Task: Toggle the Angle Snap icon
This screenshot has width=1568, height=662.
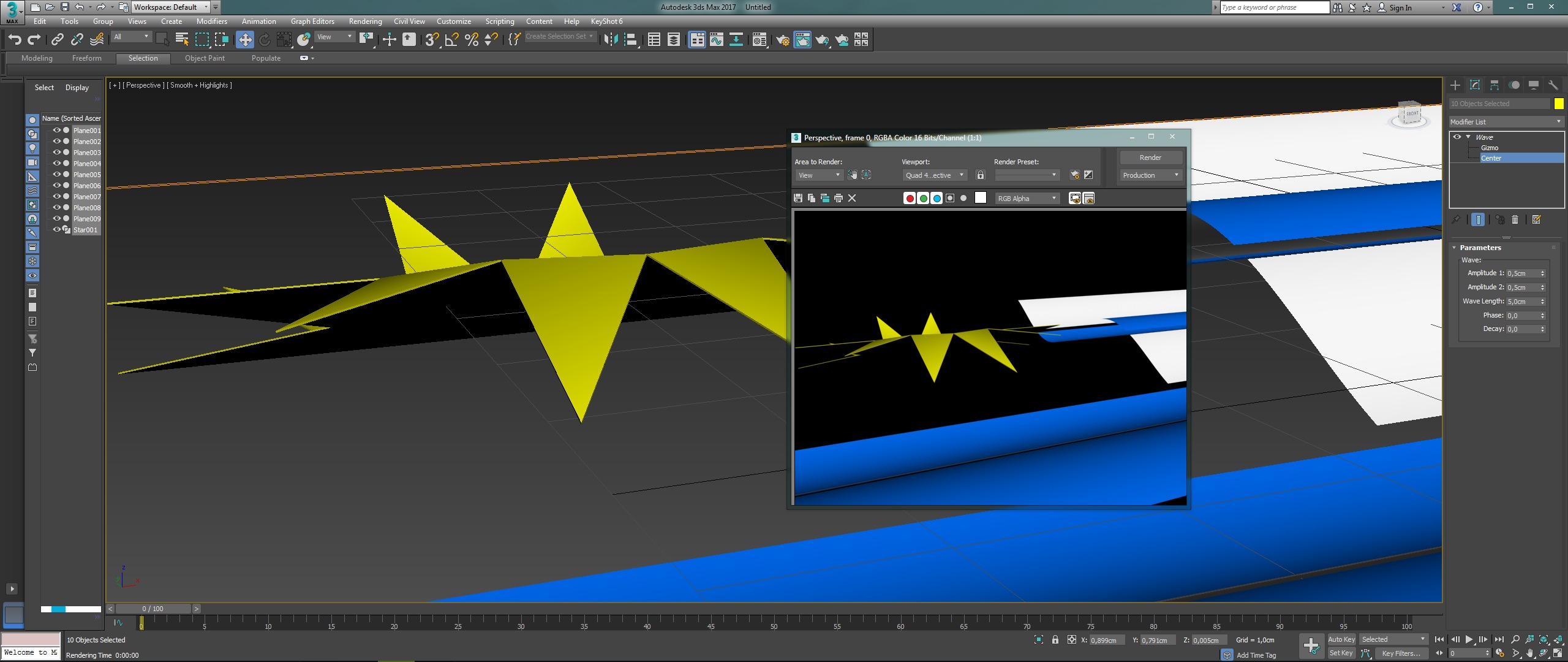Action: 452,40
